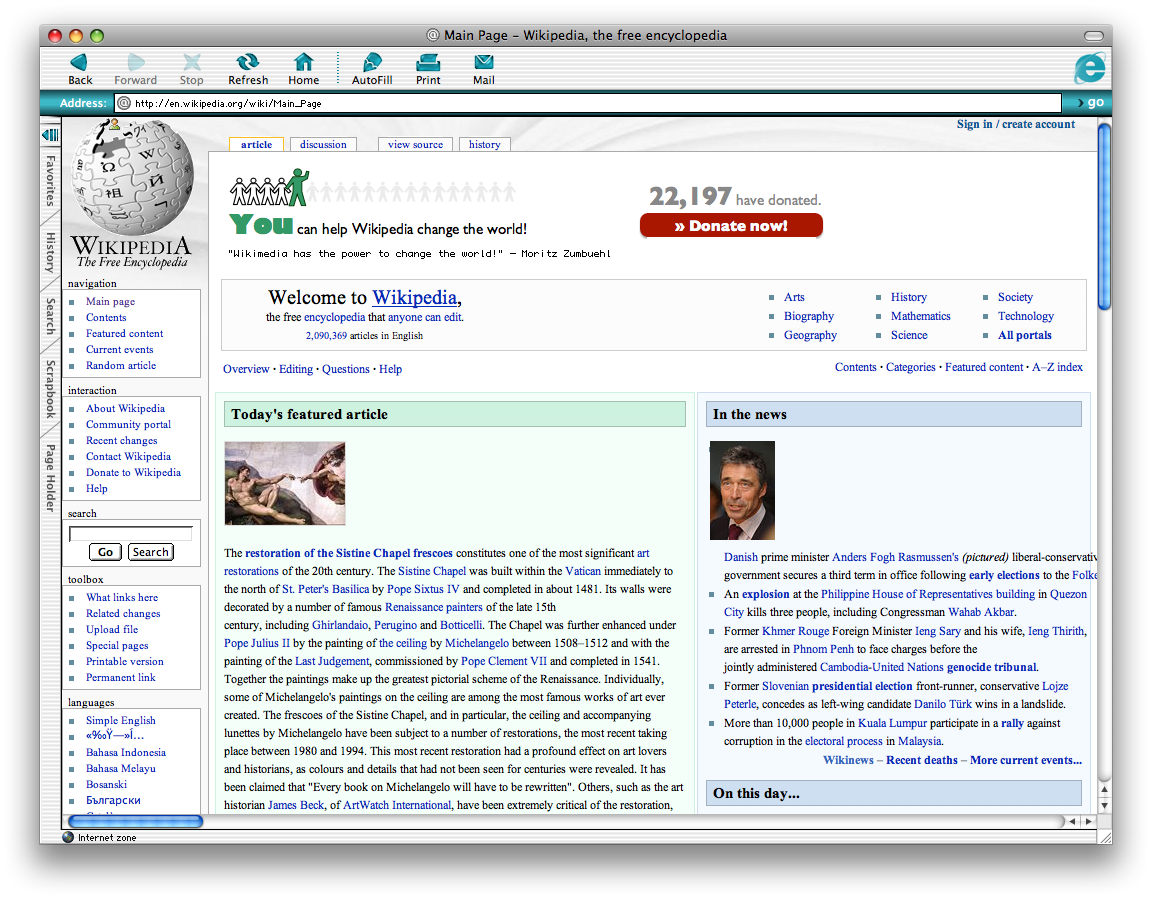Open the Editing help link

point(295,369)
